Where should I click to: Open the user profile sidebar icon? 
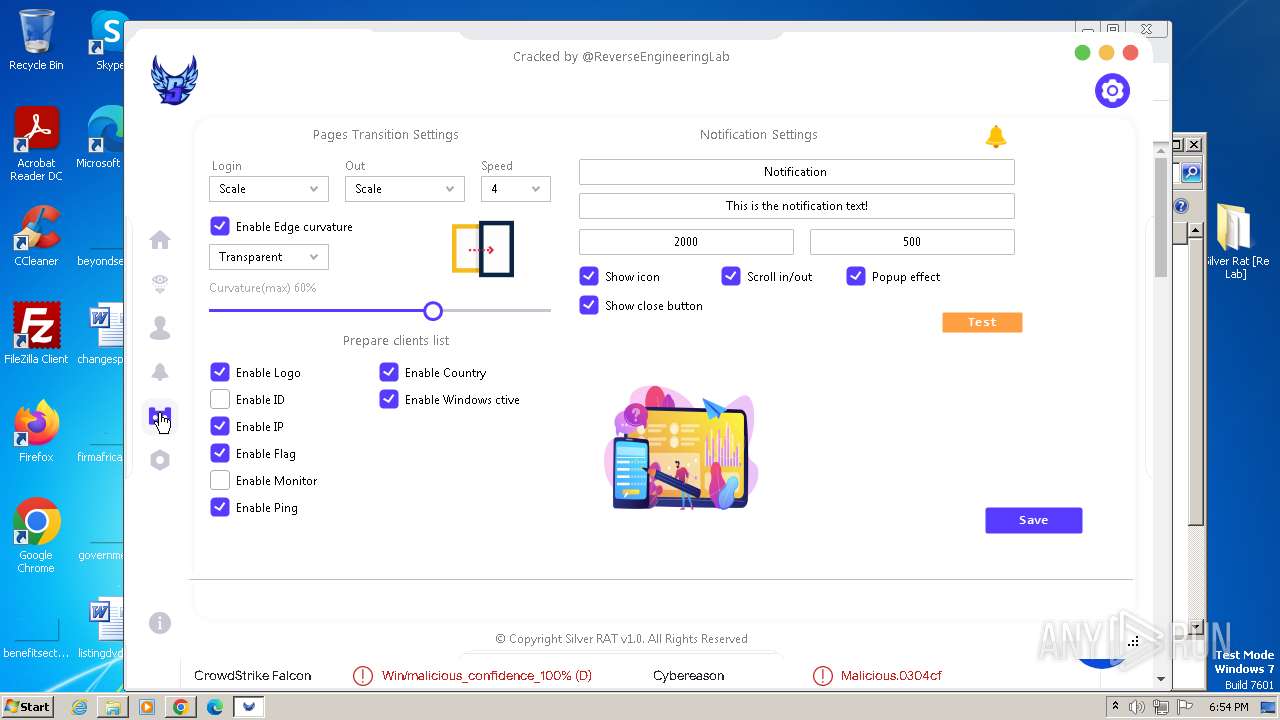click(160, 328)
